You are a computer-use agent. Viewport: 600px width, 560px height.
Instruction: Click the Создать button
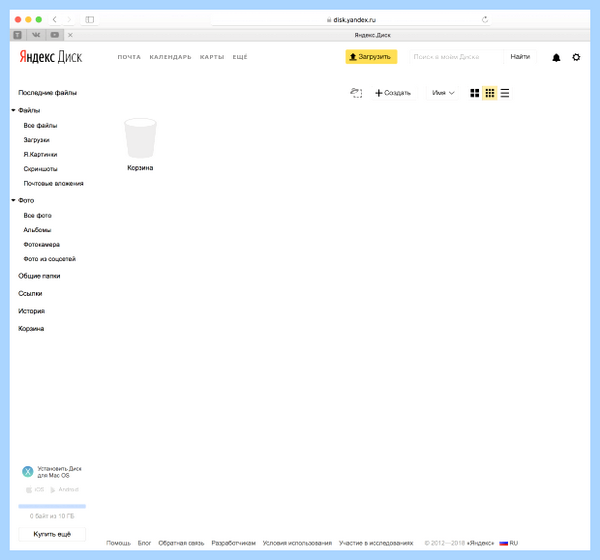pyautogui.click(x=393, y=93)
